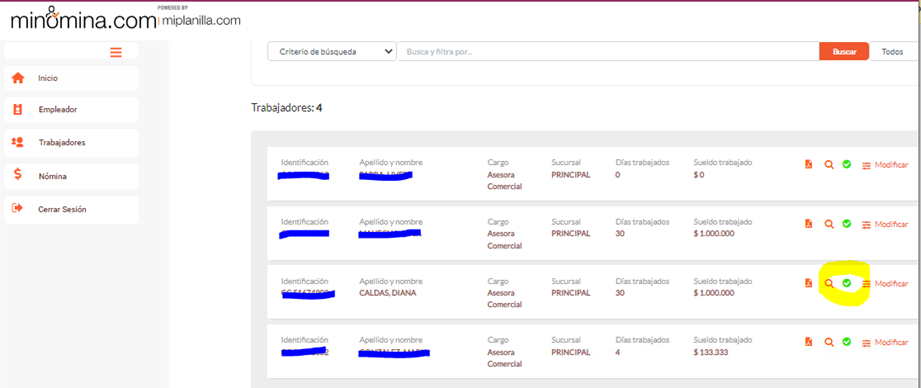
Task: Open Modificar for the worker with 0 days
Action: (x=885, y=166)
